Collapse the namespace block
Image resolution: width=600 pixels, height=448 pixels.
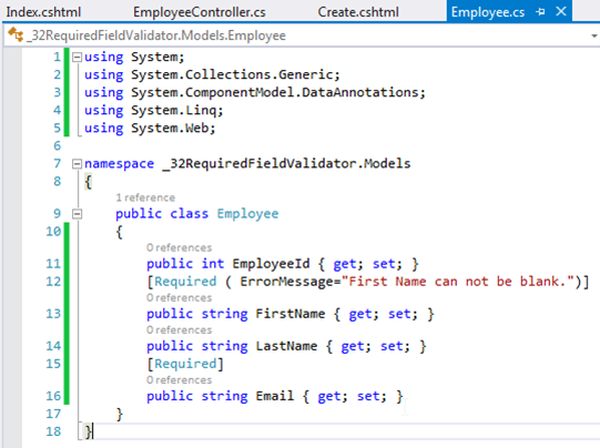77,164
